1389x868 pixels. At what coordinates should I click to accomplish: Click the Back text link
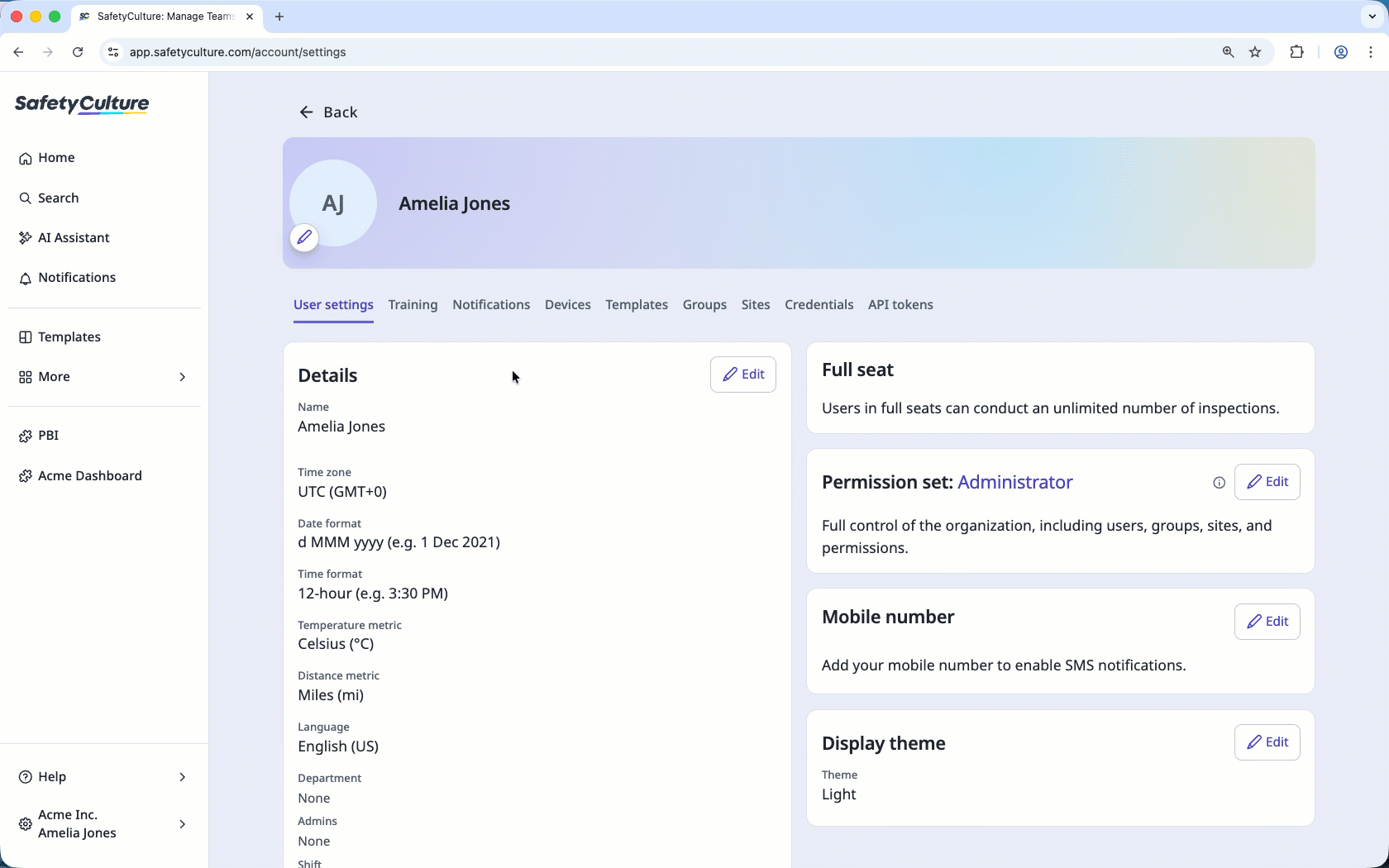341,112
